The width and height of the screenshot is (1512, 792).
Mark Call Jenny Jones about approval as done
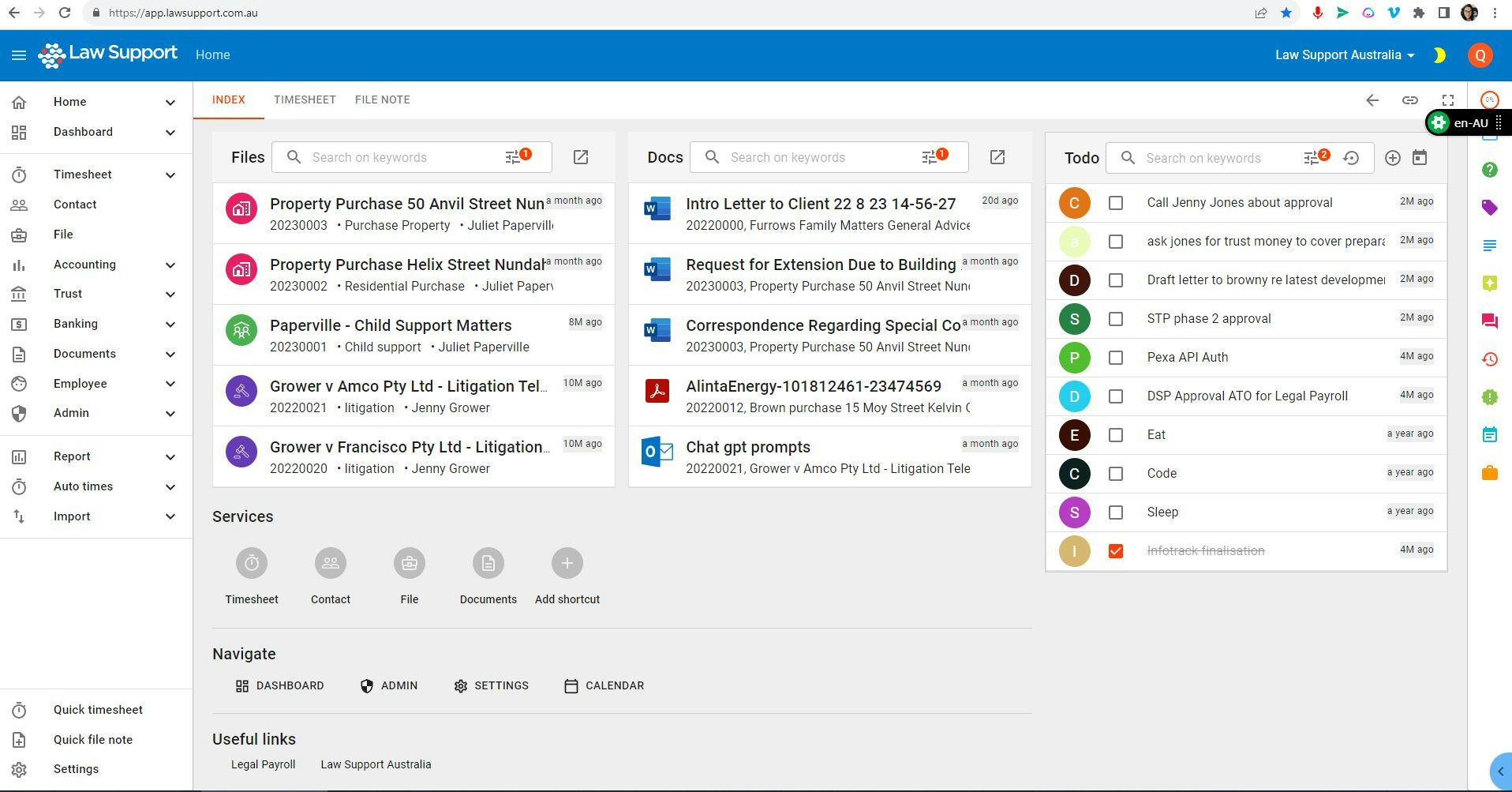click(1116, 203)
